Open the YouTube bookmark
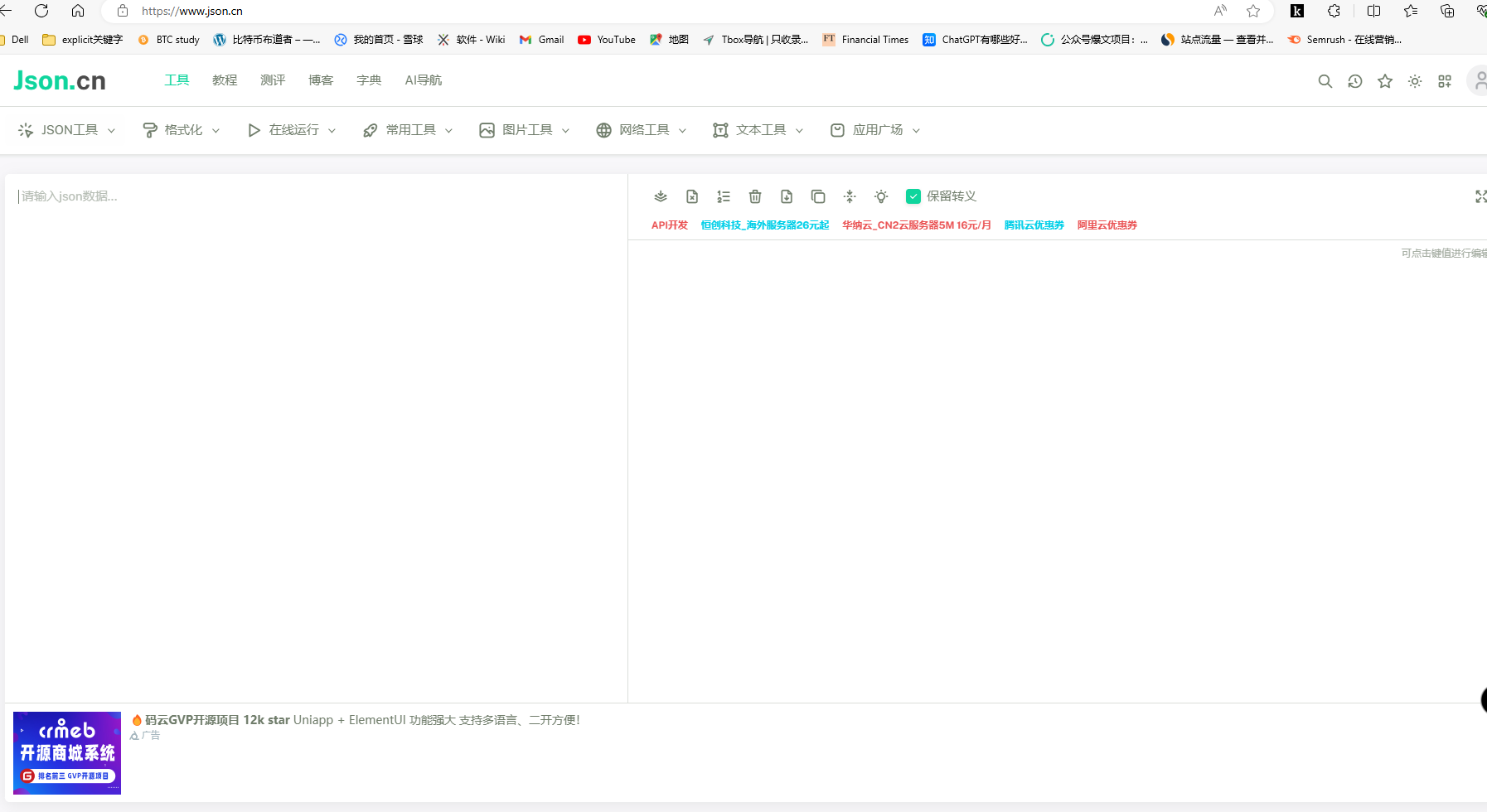The height and width of the screenshot is (812, 1487). 607,40
